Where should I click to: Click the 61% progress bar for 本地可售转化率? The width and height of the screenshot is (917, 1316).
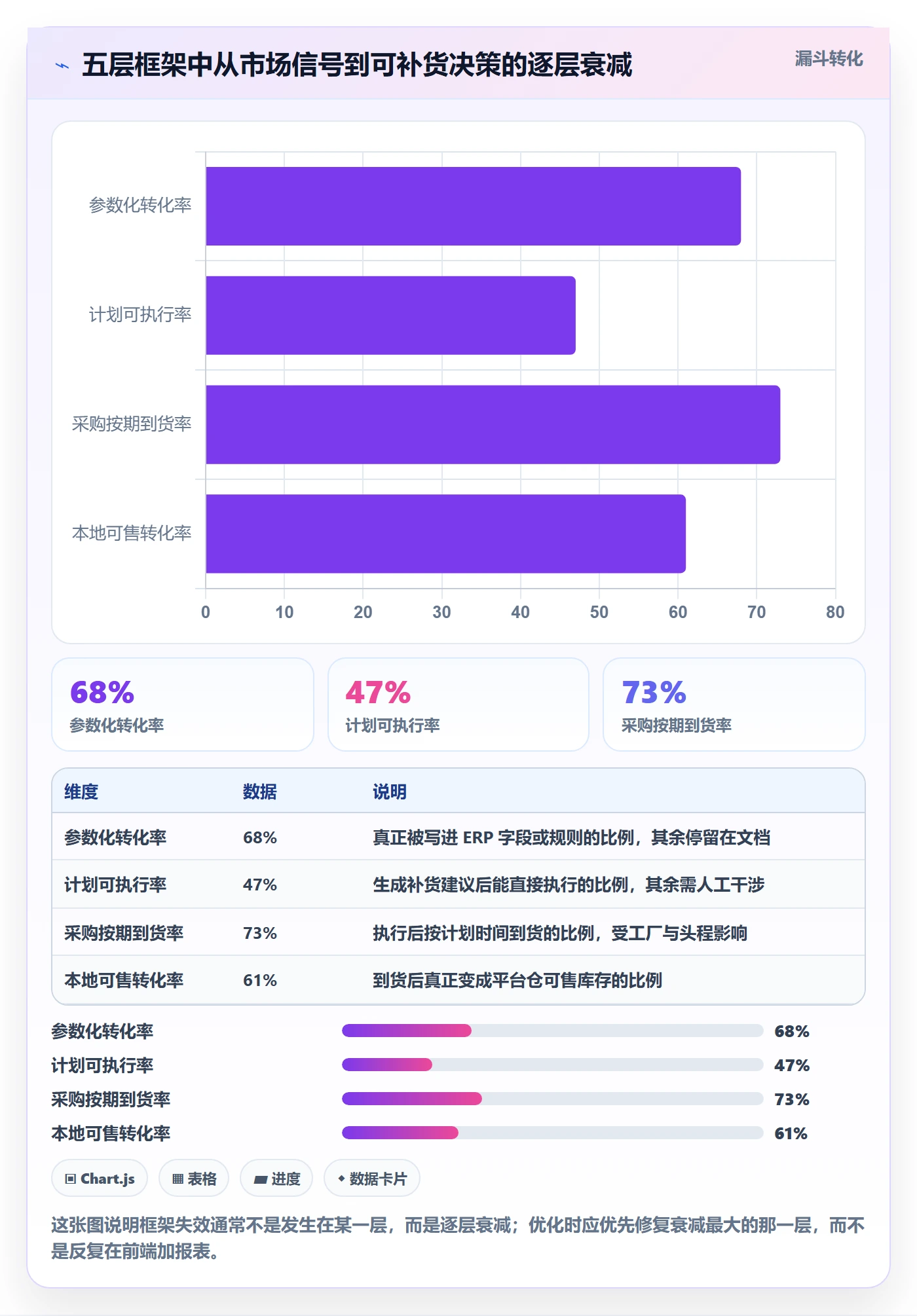coord(552,1133)
